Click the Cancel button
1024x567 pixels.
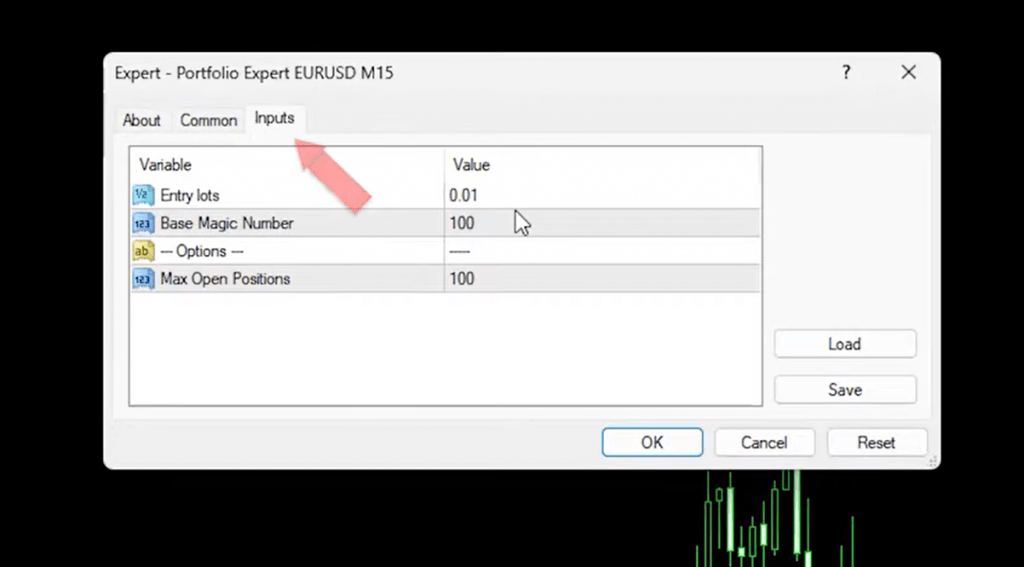764,442
